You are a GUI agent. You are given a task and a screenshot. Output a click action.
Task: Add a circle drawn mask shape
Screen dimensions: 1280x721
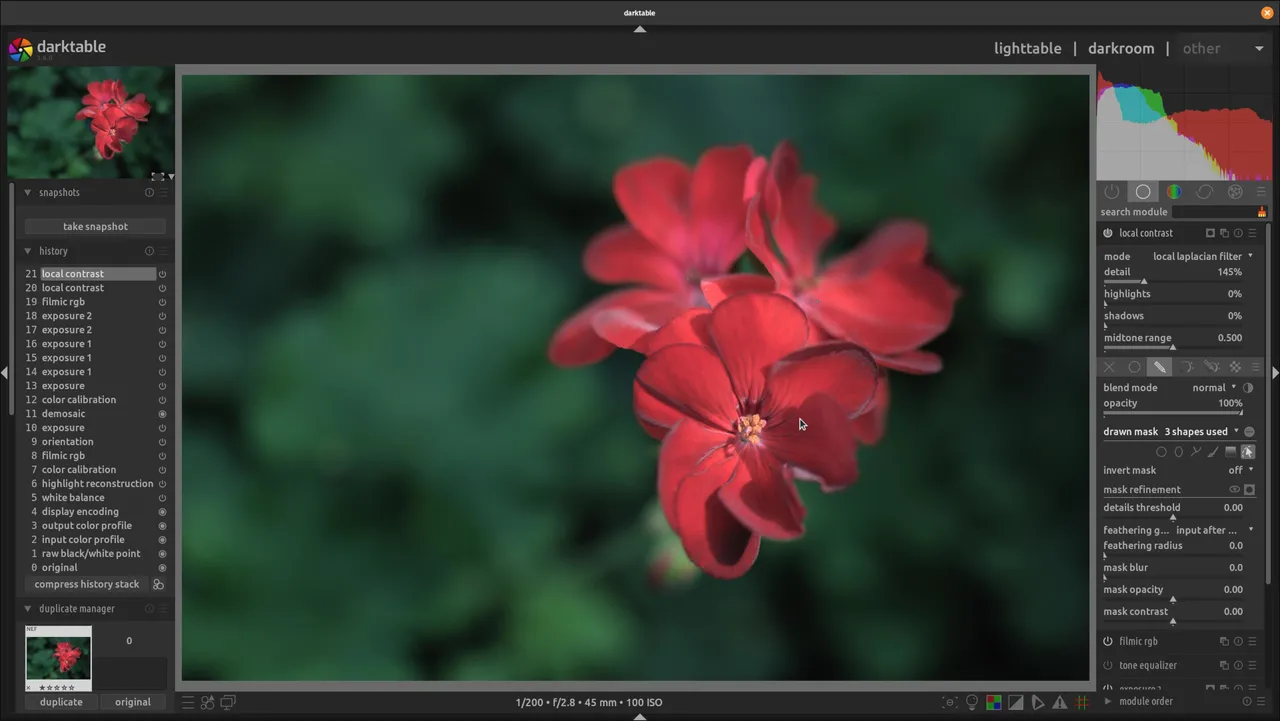coord(1161,452)
